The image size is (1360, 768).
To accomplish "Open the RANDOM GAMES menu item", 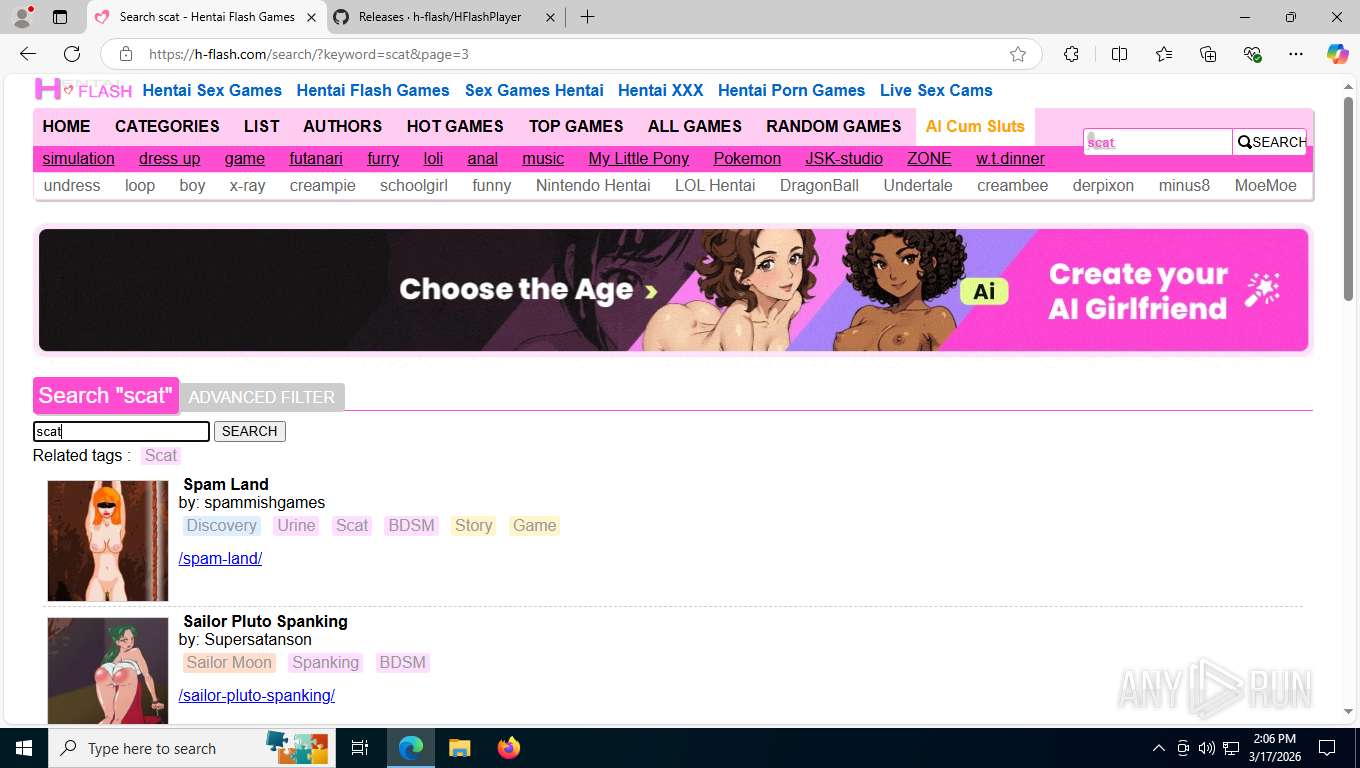I will (x=834, y=126).
